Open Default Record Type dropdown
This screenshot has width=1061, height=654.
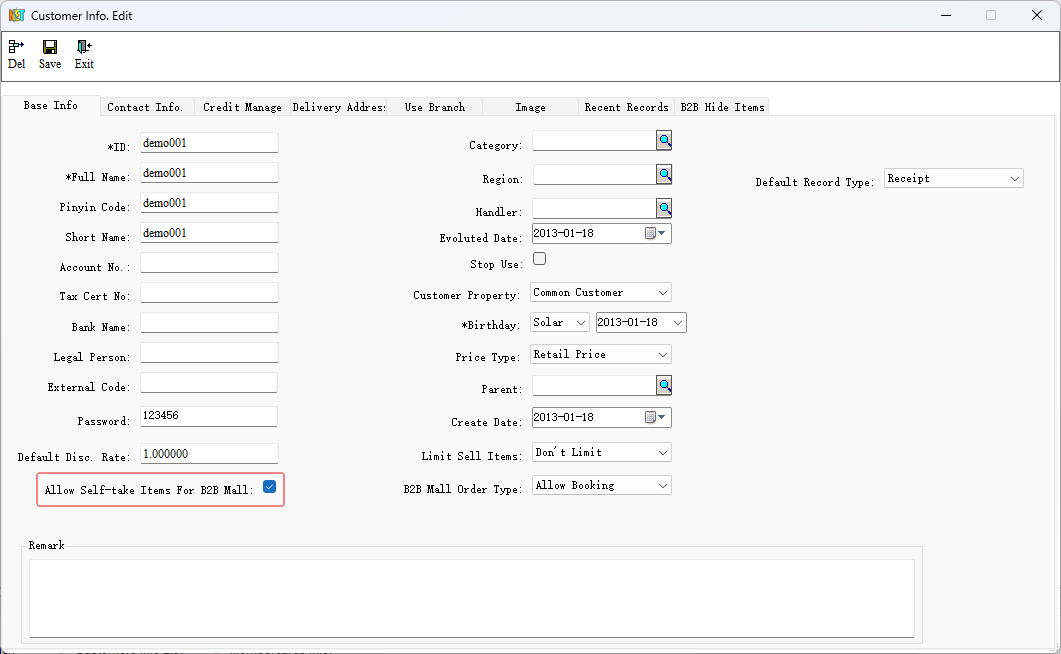coord(1015,179)
